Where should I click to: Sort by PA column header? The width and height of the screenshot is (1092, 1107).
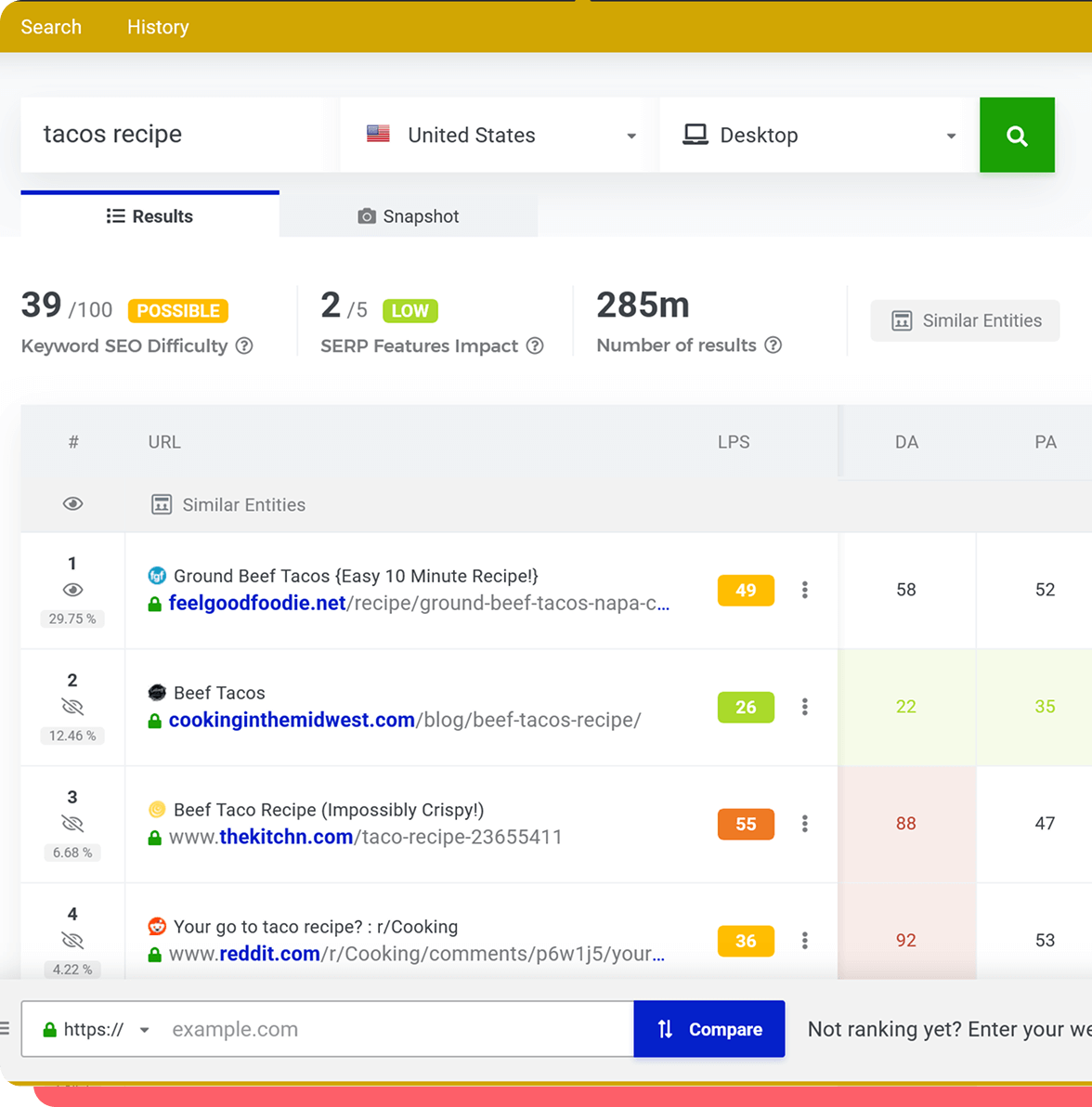tap(1046, 442)
